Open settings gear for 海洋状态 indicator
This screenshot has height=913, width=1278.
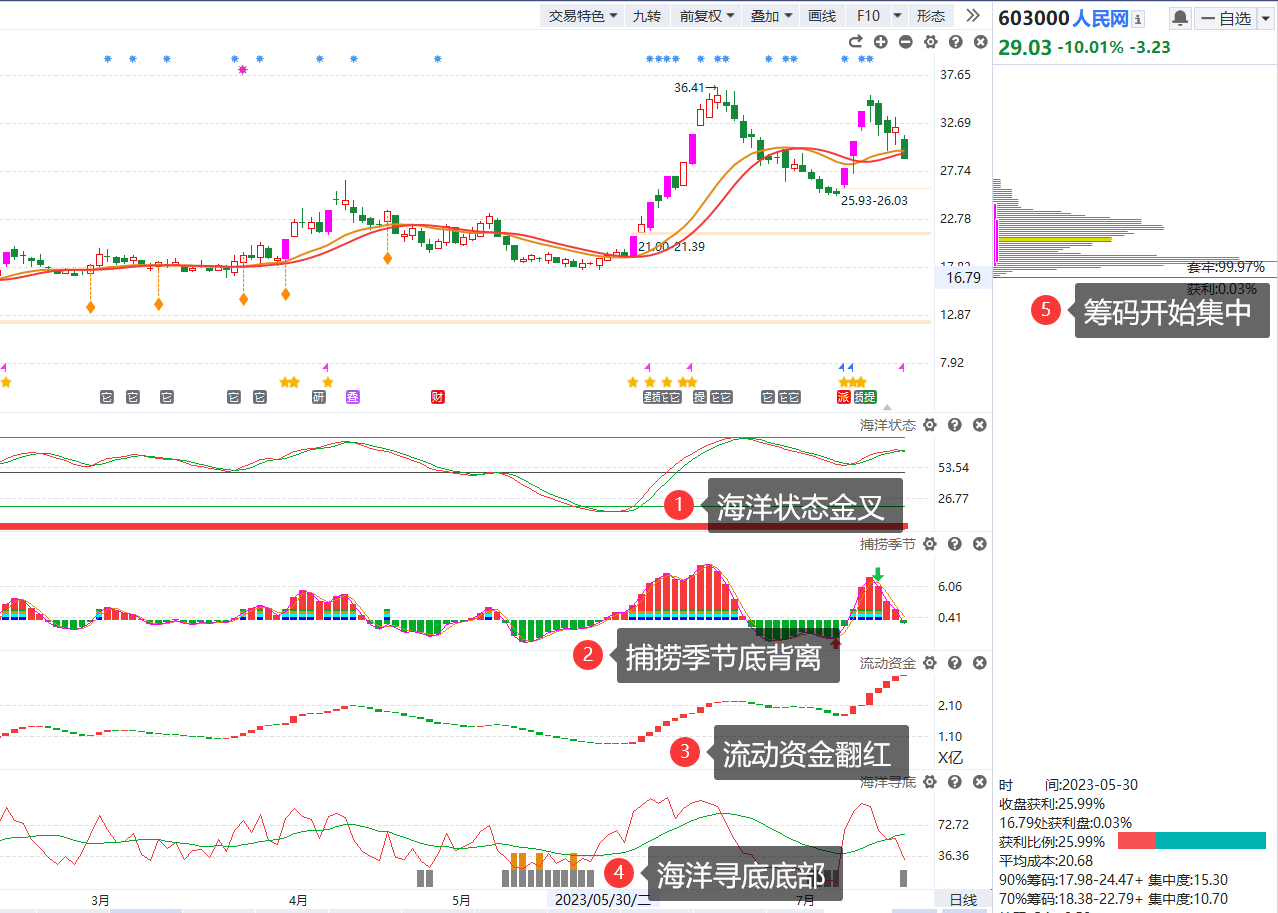coord(930,425)
